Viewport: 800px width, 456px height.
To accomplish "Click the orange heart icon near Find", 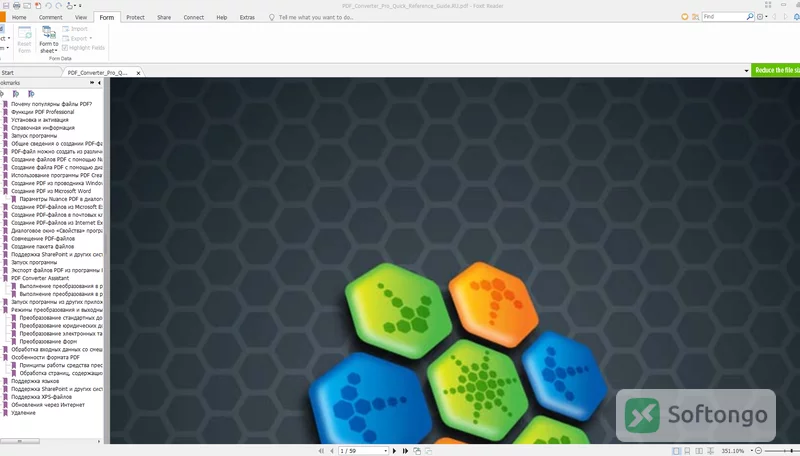I will [685, 17].
